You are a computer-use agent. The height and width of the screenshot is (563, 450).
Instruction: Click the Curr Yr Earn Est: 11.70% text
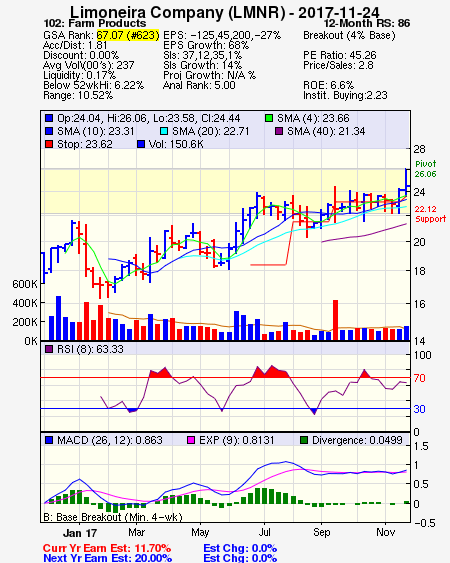click(x=107, y=548)
